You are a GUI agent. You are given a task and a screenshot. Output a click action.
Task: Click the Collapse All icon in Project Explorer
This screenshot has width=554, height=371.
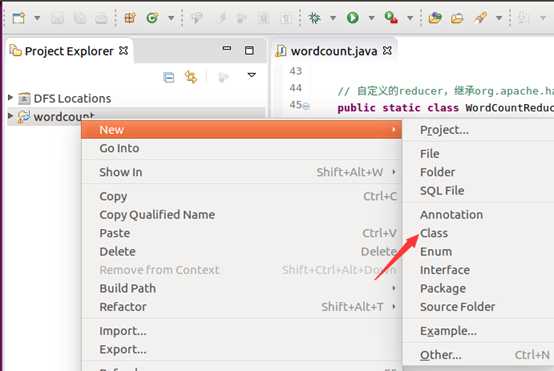point(169,77)
